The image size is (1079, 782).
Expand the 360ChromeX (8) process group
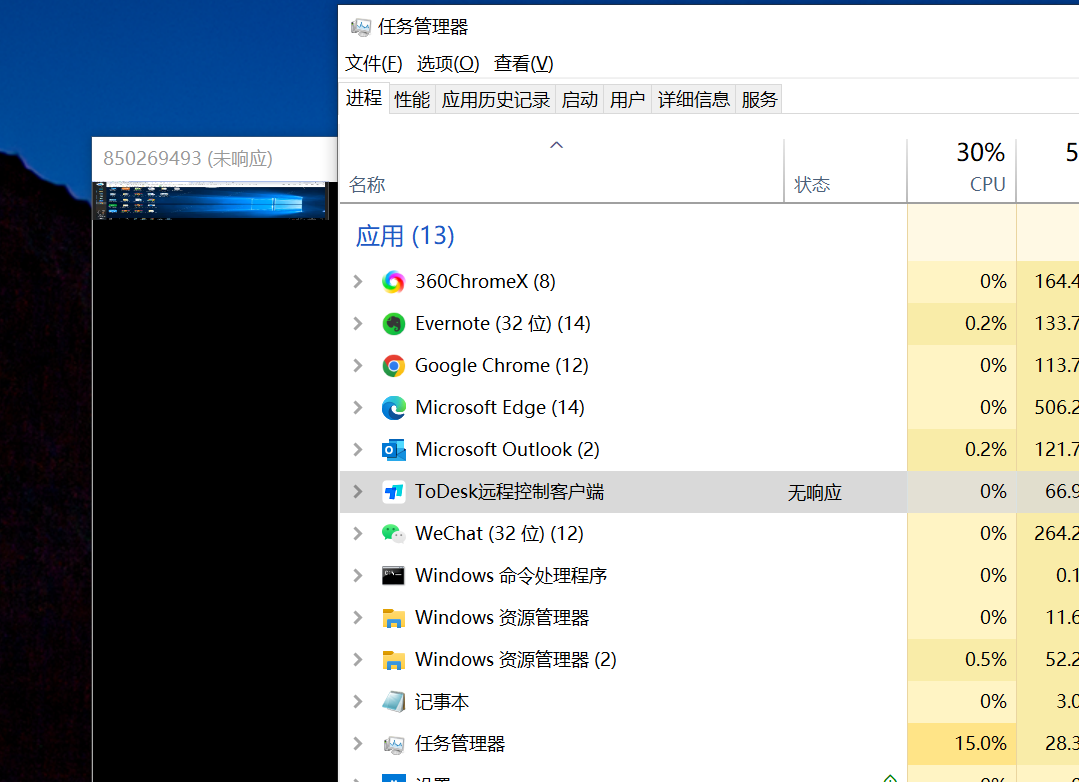(x=358, y=282)
